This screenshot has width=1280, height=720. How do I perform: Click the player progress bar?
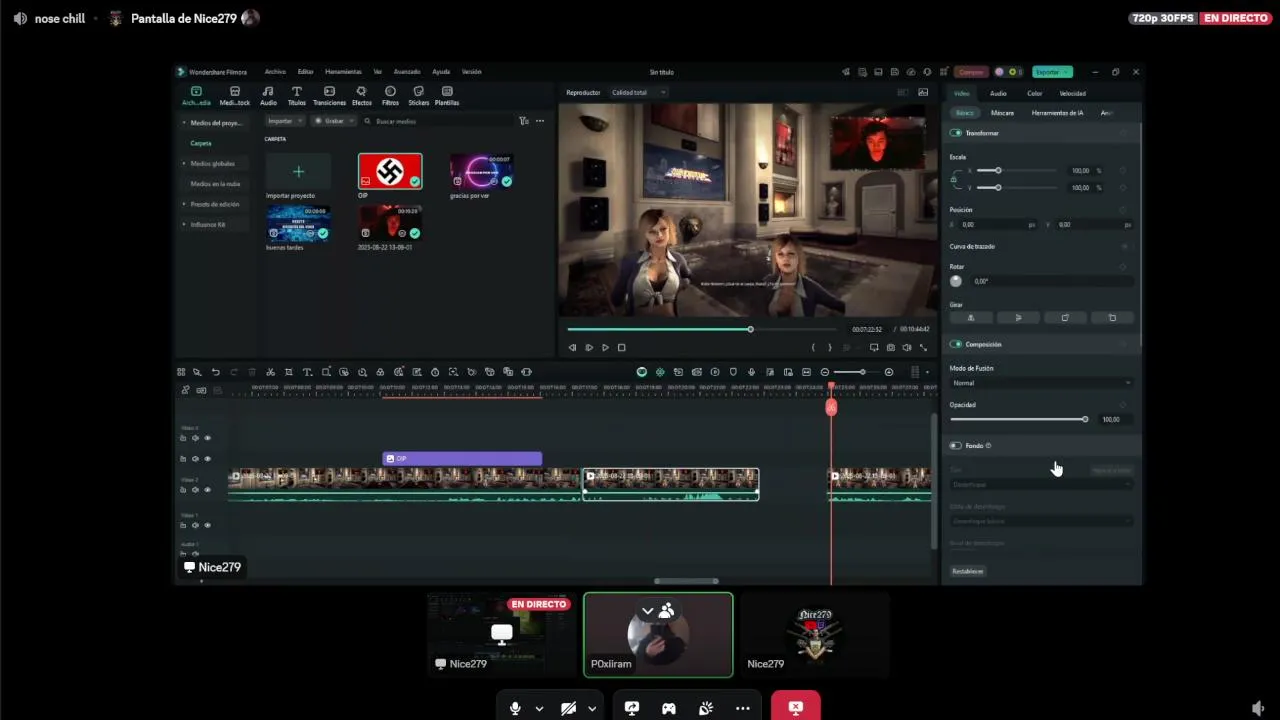tap(702, 329)
